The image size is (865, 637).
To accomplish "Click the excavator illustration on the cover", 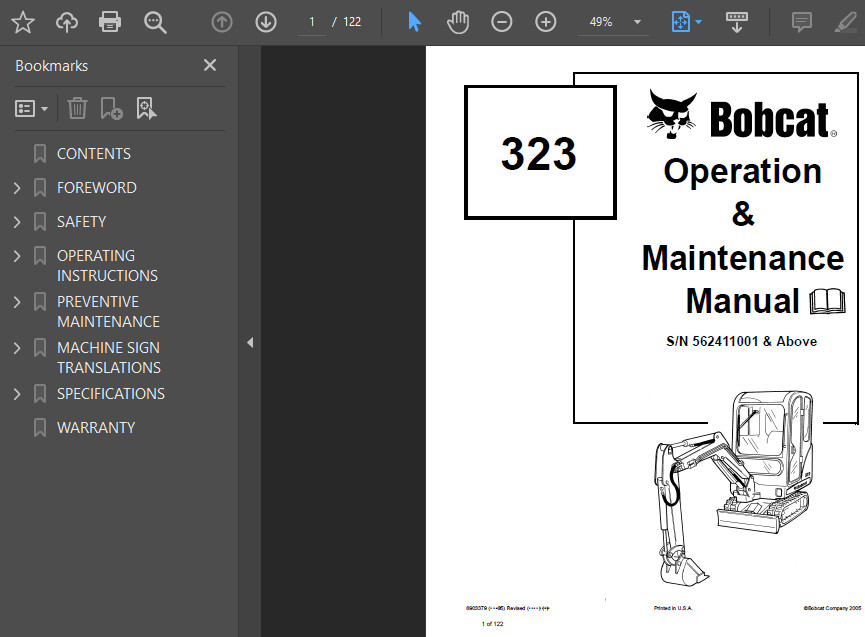I will click(x=734, y=488).
